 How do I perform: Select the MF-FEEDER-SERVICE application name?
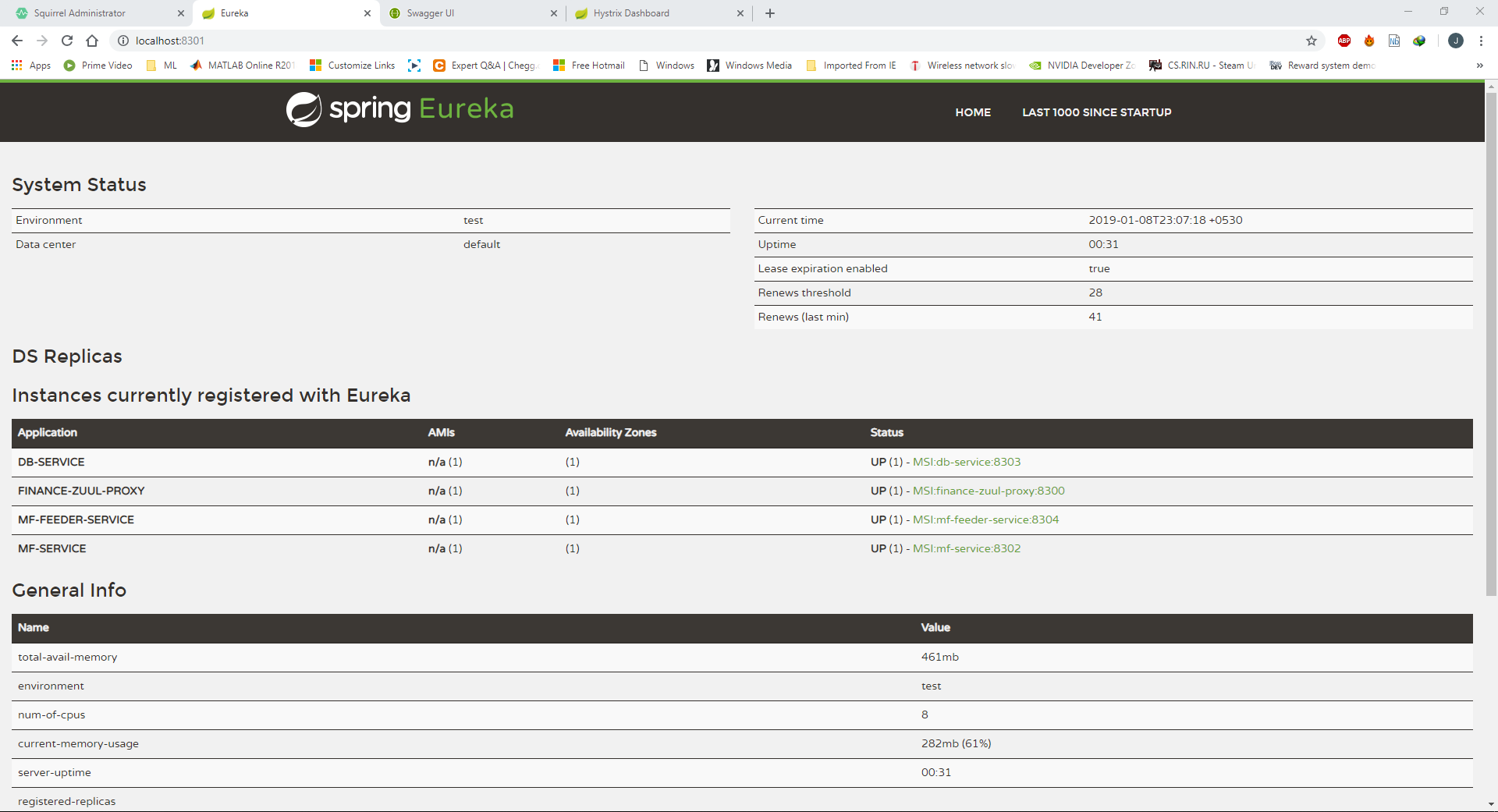click(x=76, y=519)
